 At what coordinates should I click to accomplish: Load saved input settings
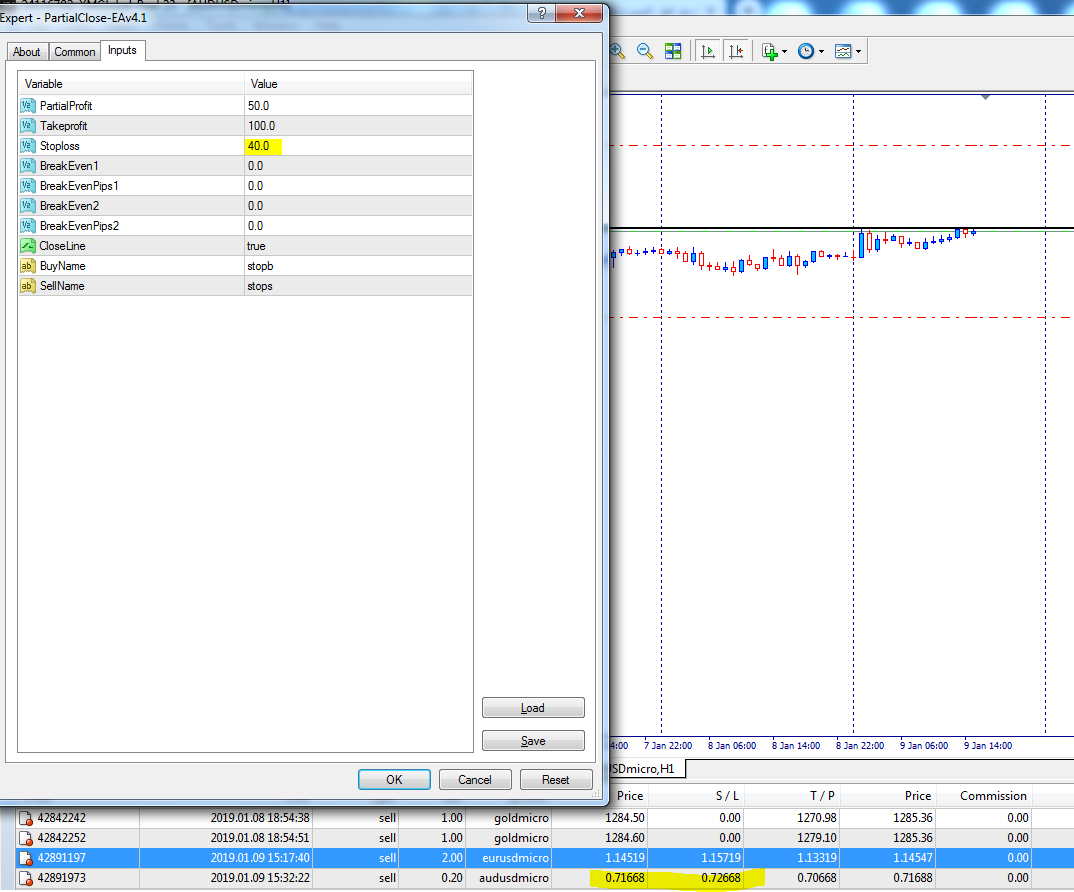click(533, 708)
